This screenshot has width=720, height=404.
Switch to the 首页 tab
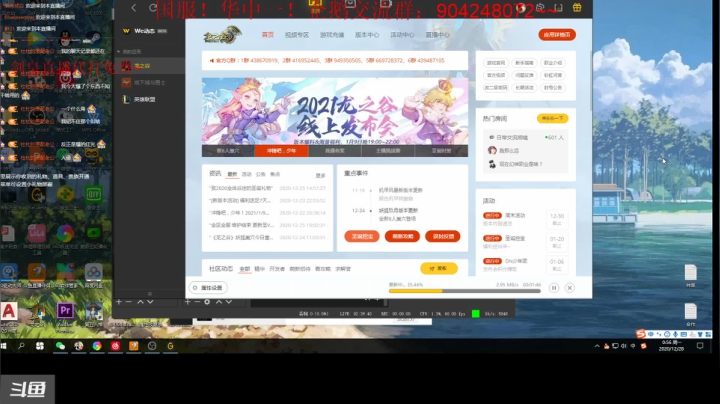(268, 35)
